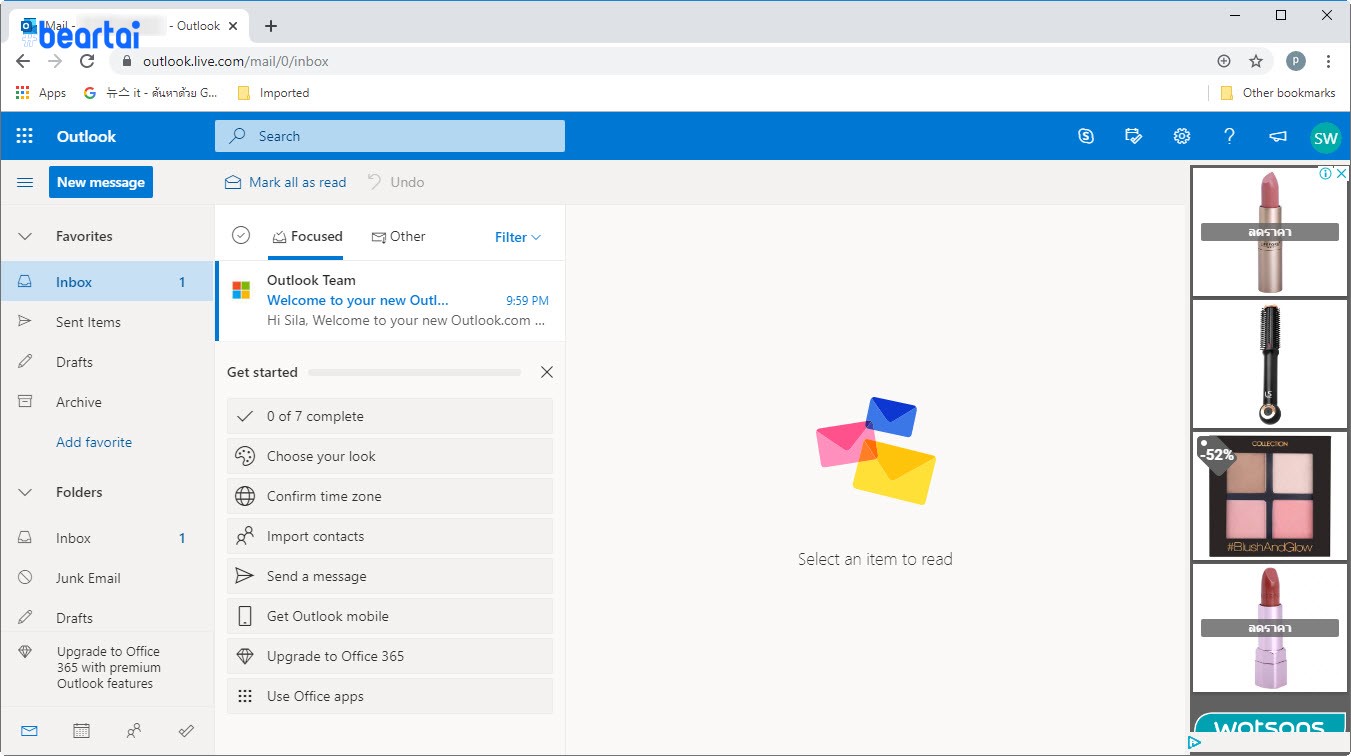Open a new browser tab
The image size is (1351, 756).
[x=270, y=26]
